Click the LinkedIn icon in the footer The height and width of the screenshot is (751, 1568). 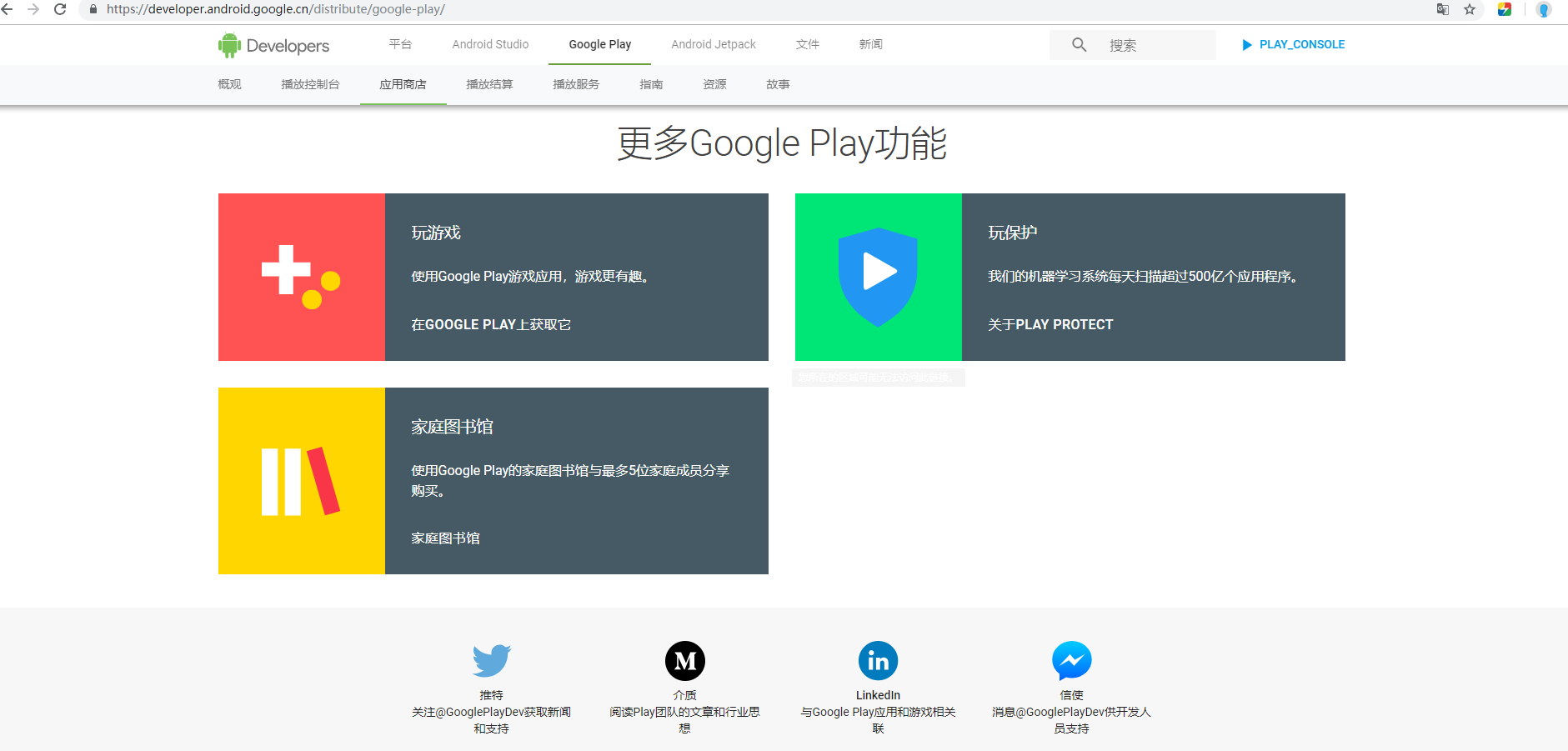tap(878, 659)
